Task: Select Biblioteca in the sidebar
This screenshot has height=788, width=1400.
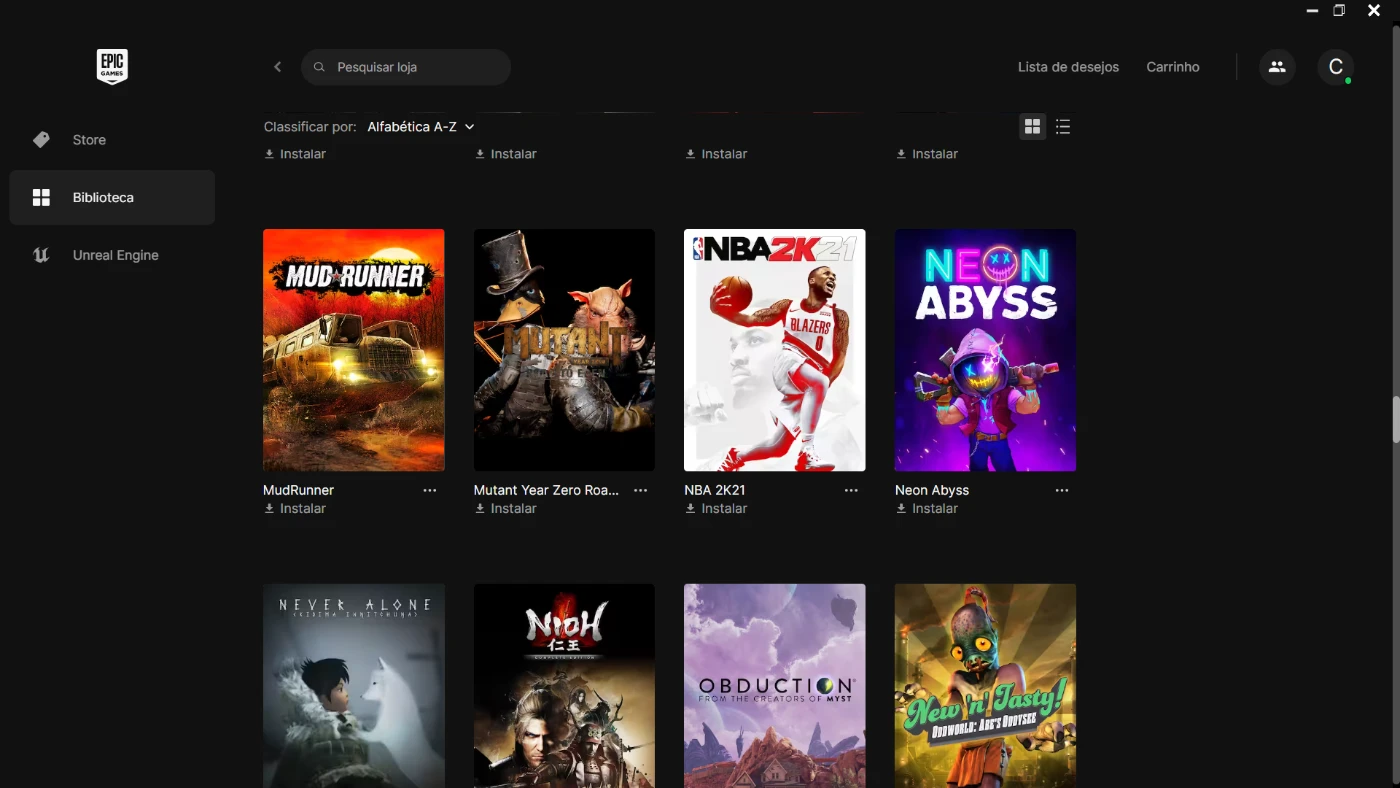Action: click(112, 197)
